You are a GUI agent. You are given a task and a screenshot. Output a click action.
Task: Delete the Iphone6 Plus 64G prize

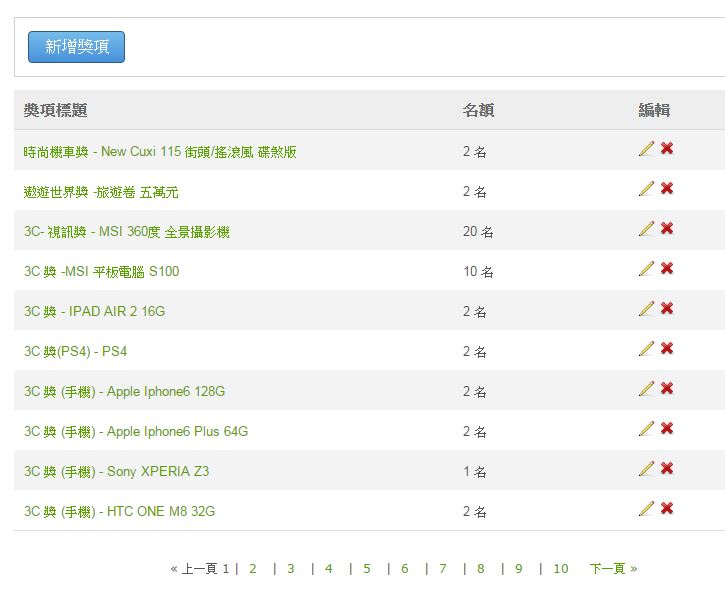pos(667,428)
